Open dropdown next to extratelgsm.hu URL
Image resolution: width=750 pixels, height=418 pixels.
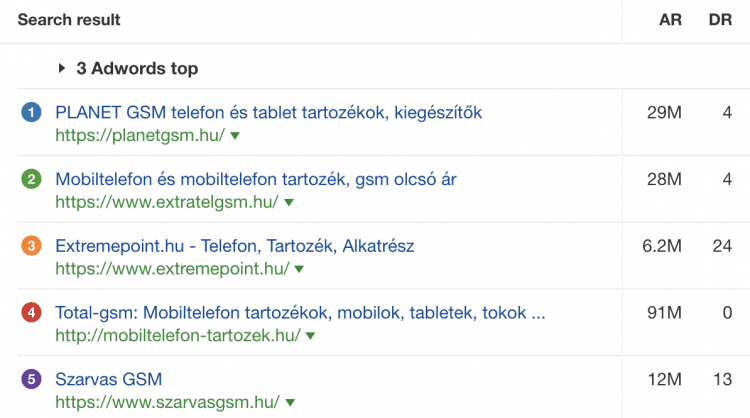coord(289,202)
